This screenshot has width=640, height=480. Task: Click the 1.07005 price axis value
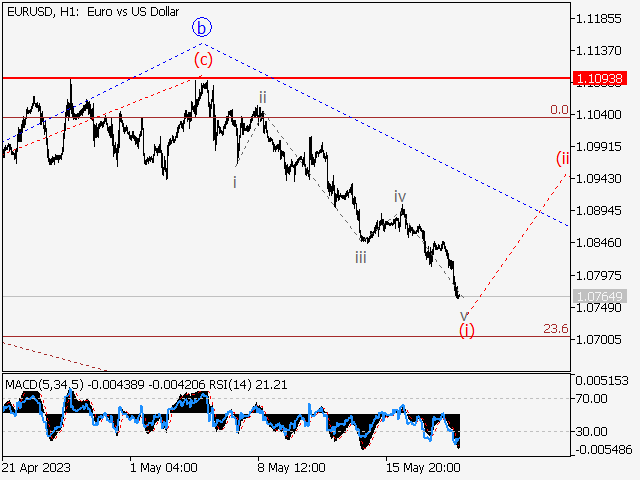598,340
